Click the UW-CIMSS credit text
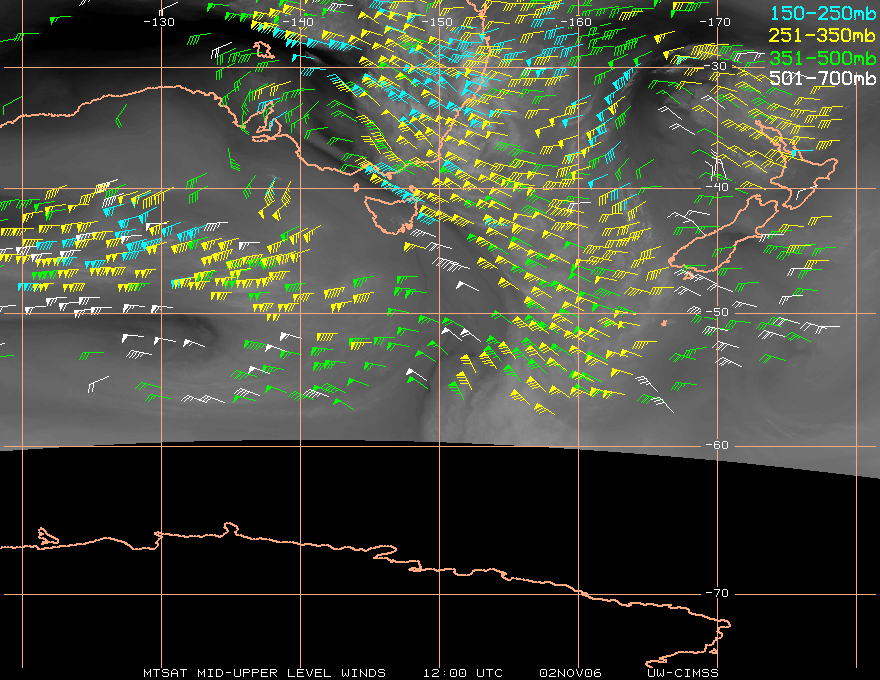880x680 pixels. (x=683, y=672)
